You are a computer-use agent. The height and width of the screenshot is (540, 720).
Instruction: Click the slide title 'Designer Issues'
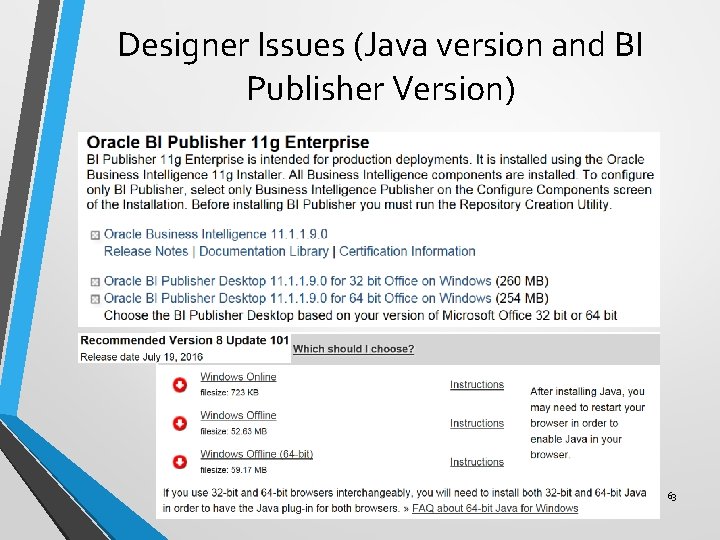380,66
